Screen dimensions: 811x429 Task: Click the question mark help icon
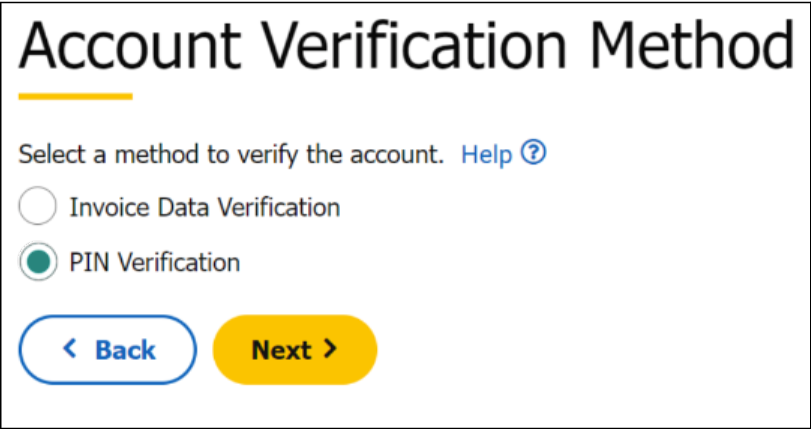[535, 154]
